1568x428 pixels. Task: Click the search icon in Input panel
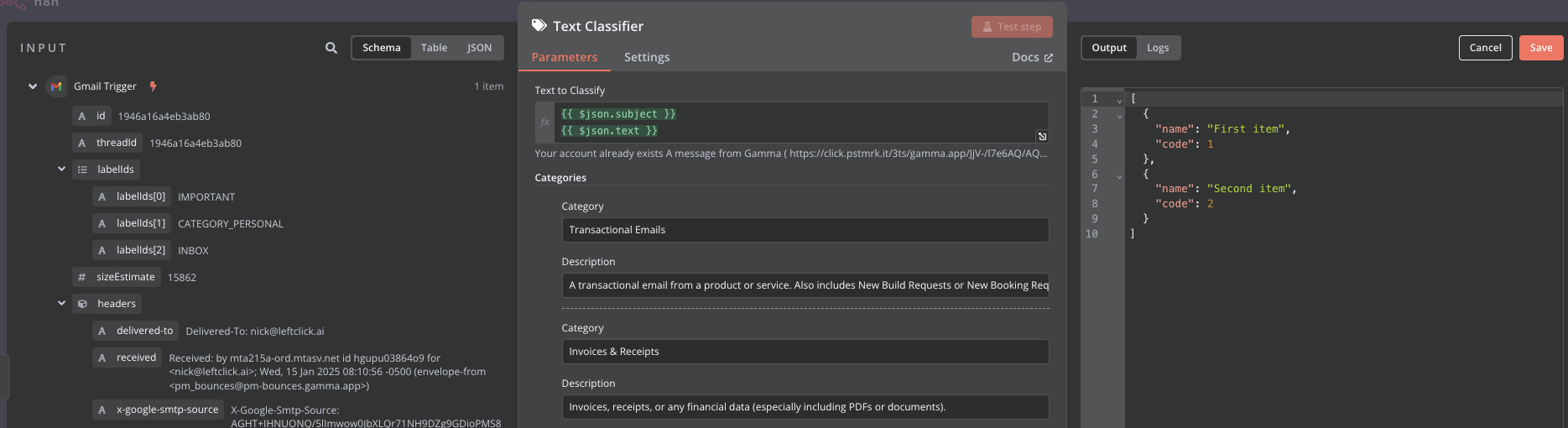331,48
